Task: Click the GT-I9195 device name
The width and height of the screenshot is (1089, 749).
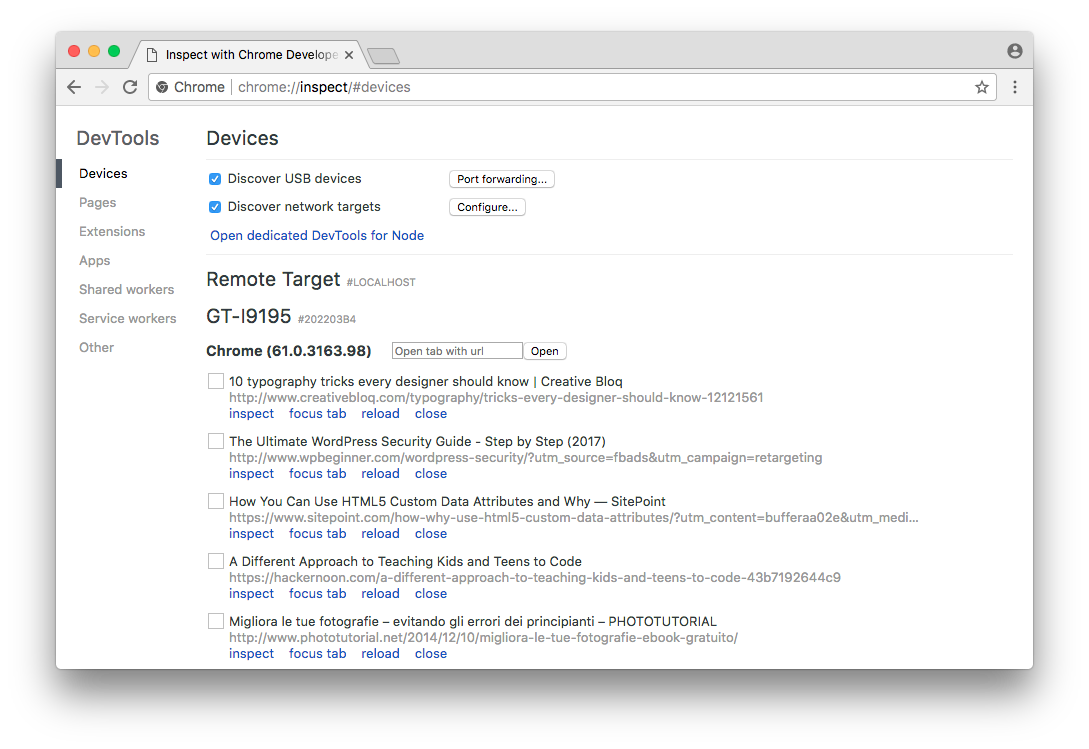Action: (249, 316)
